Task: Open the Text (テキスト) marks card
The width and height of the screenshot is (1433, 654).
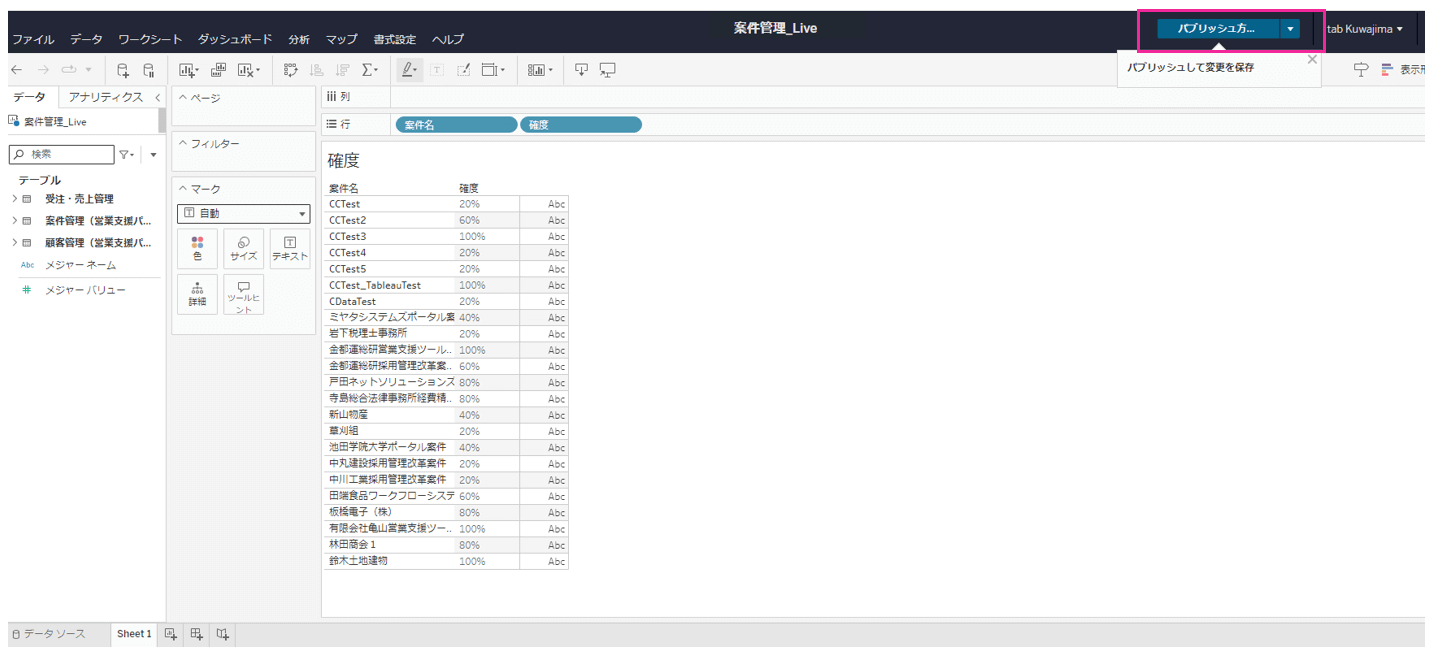Action: tap(290, 249)
